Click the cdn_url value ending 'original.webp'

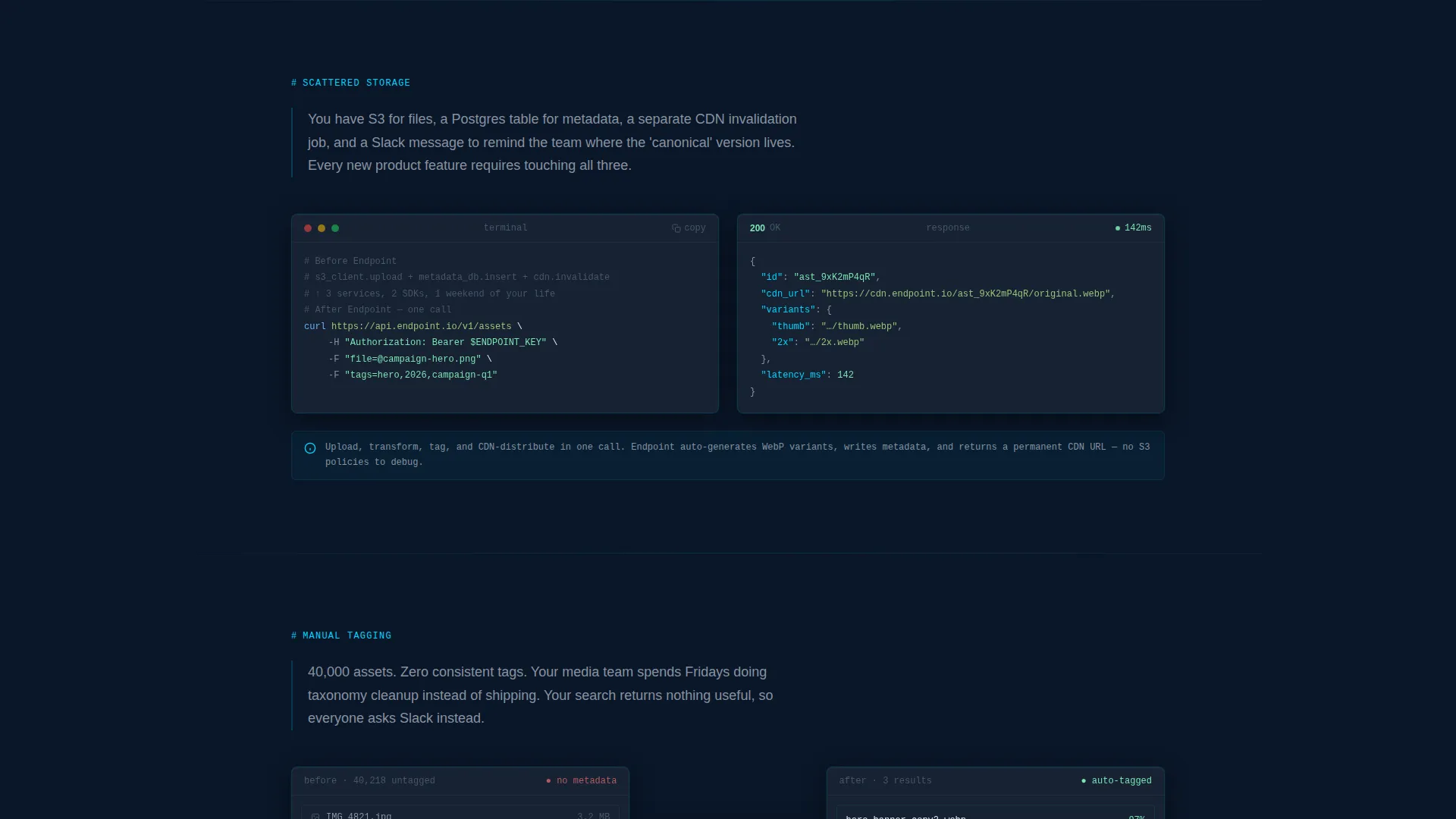point(965,294)
